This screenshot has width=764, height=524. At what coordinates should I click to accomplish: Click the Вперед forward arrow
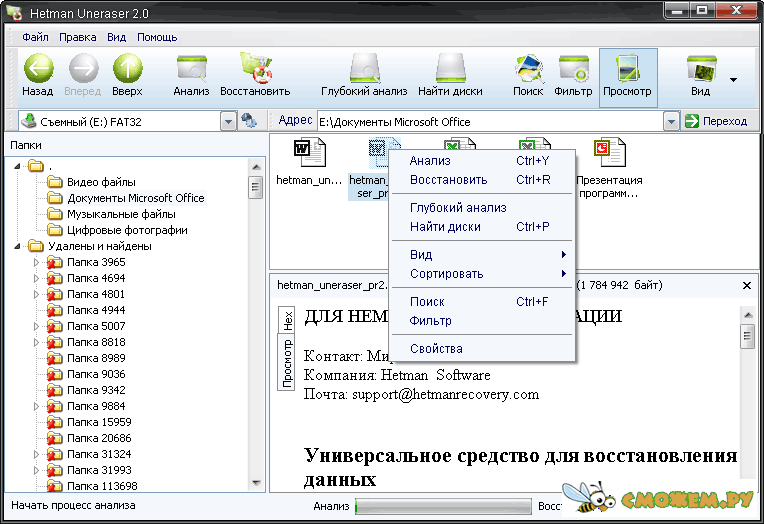(83, 75)
